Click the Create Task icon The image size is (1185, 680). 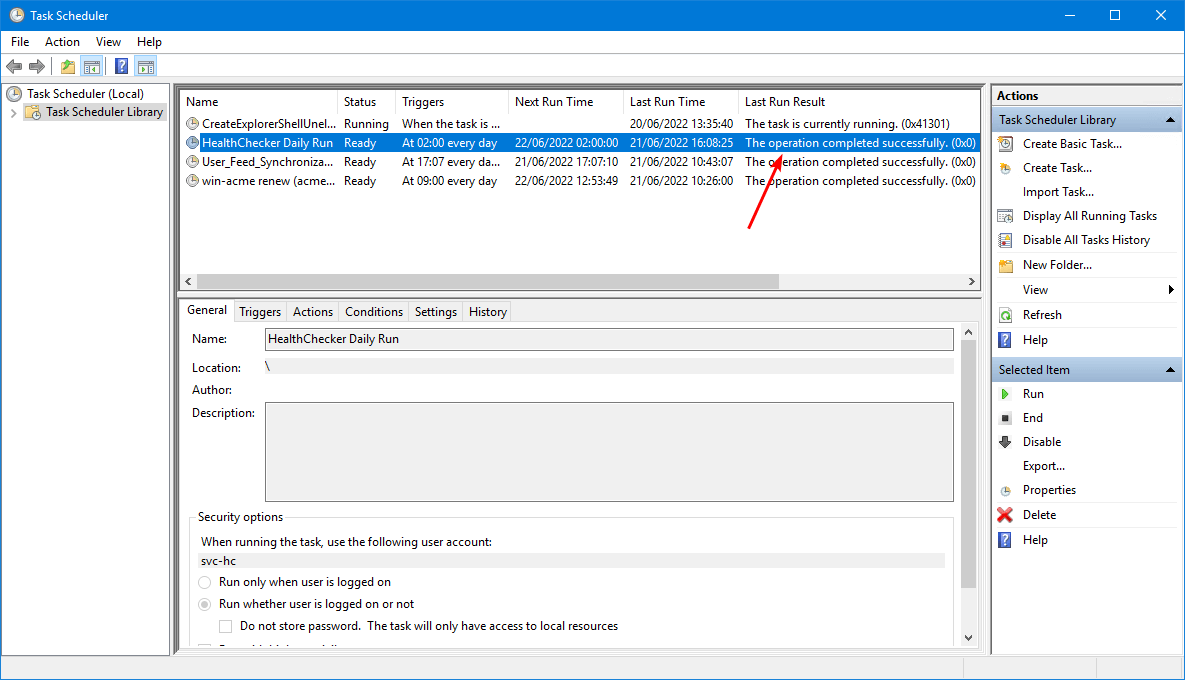[x=1005, y=168]
